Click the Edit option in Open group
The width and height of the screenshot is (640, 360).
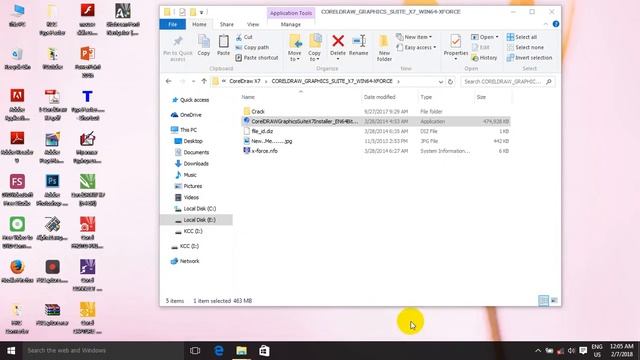point(480,47)
